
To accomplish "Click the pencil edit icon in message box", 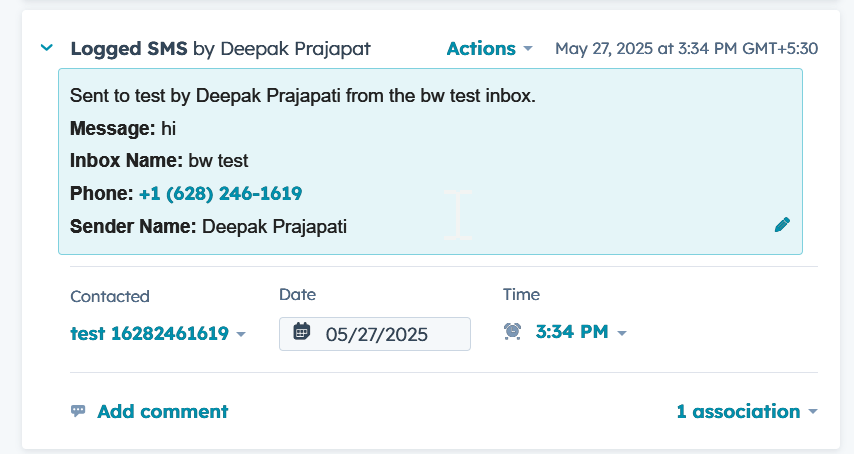I will [x=782, y=225].
